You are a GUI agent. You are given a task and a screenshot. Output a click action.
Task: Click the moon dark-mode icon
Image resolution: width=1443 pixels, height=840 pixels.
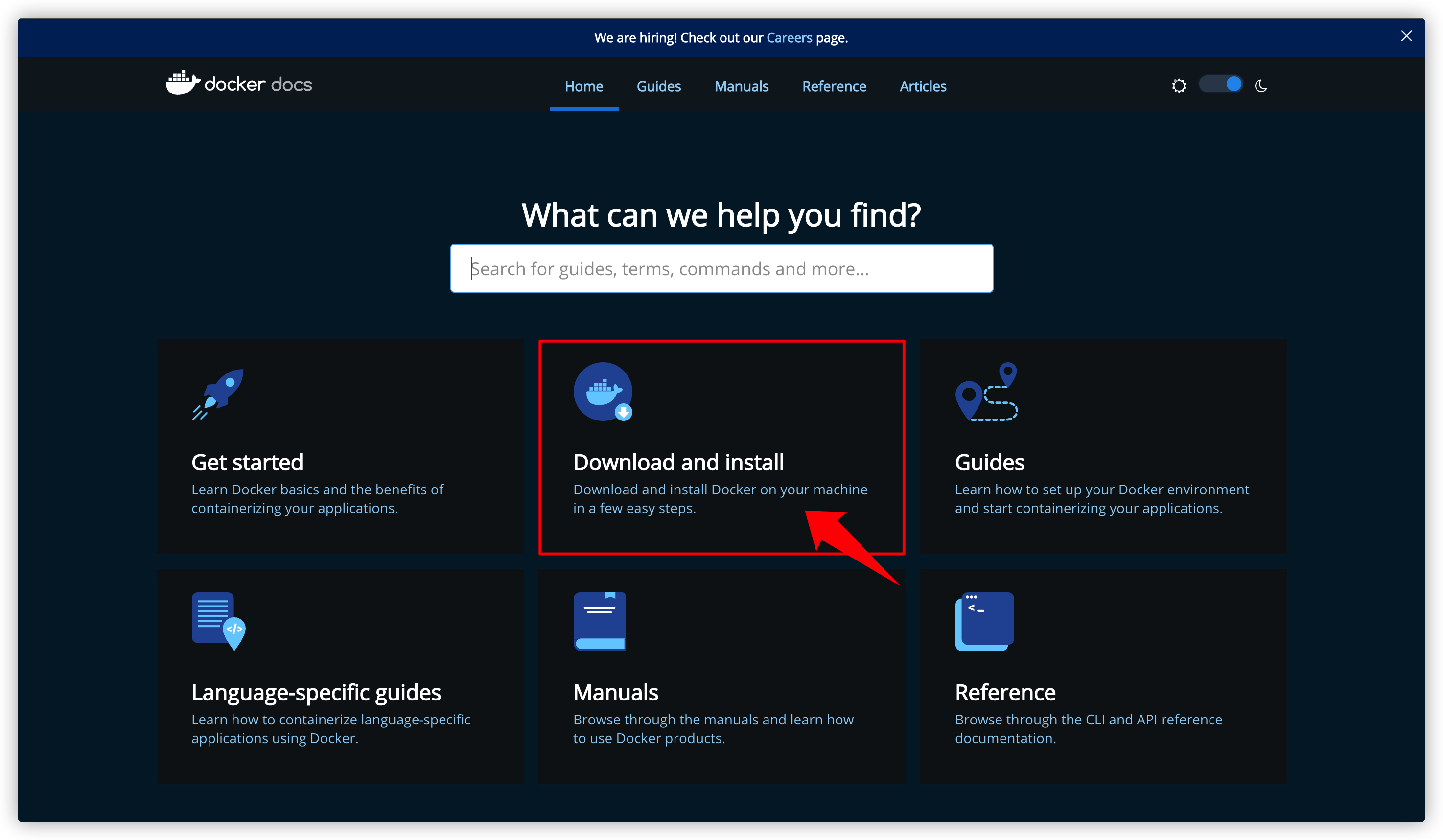1261,86
